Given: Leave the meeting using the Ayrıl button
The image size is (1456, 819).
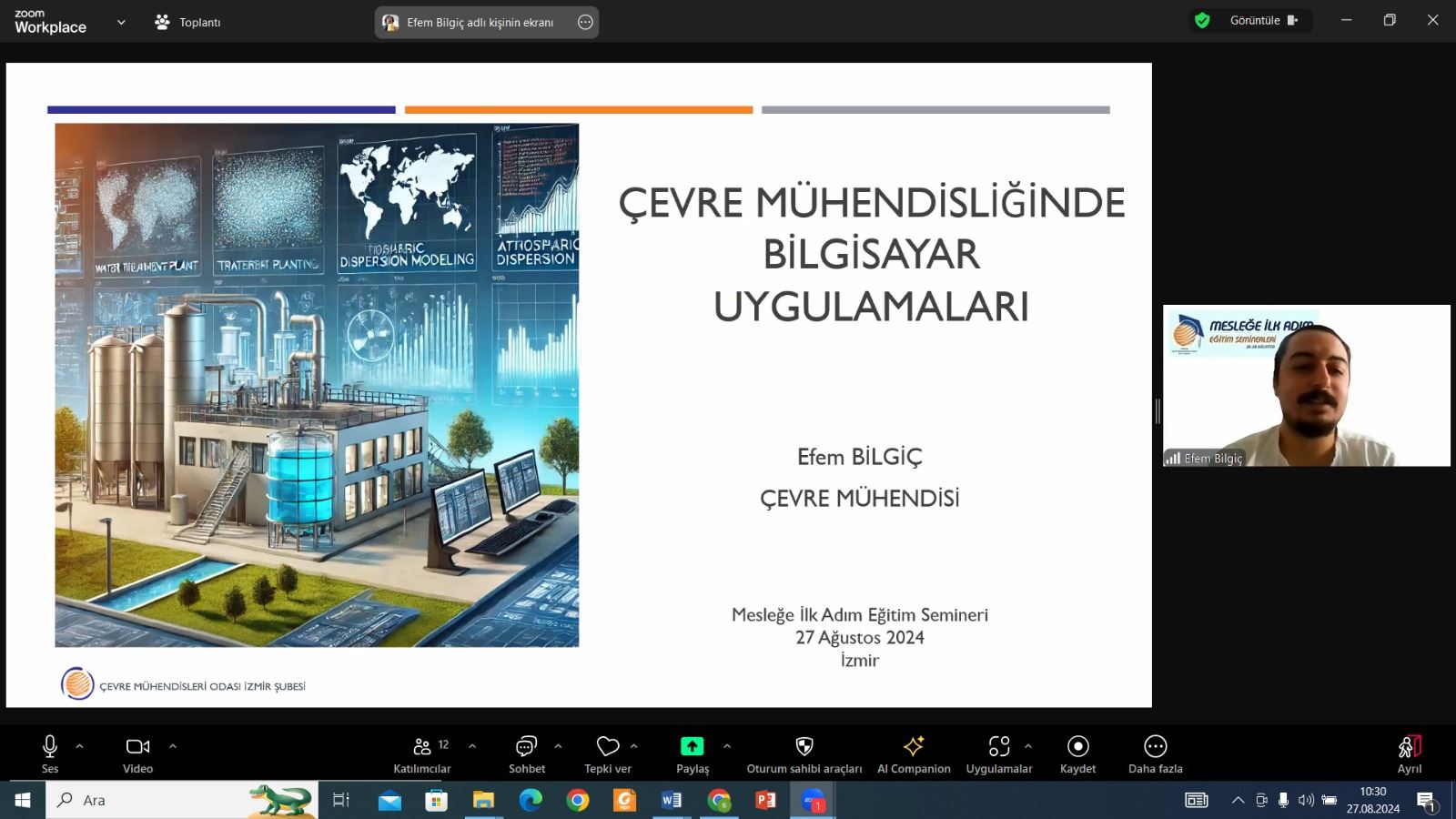Looking at the screenshot, I should coord(1409,752).
